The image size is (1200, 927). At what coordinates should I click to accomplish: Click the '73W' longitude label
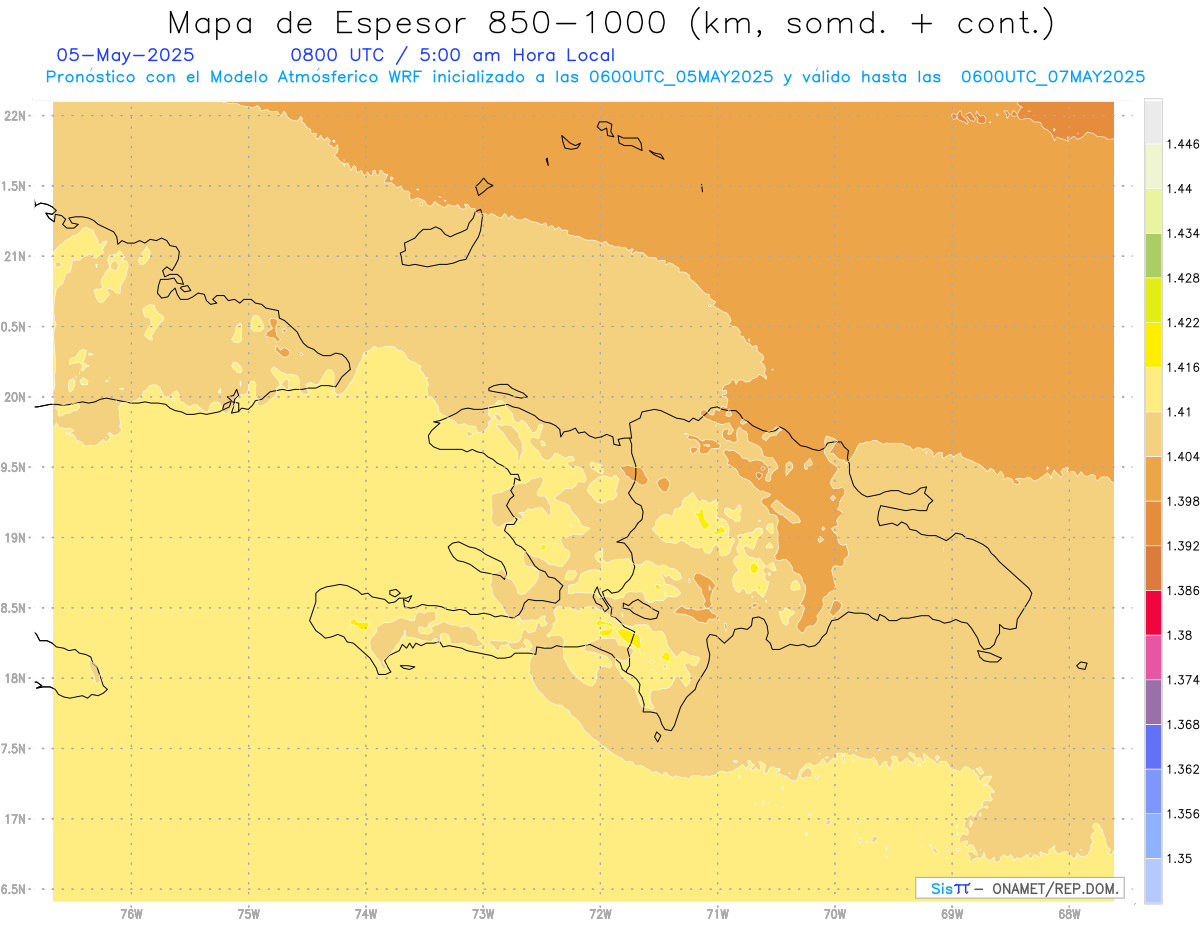[x=483, y=914]
